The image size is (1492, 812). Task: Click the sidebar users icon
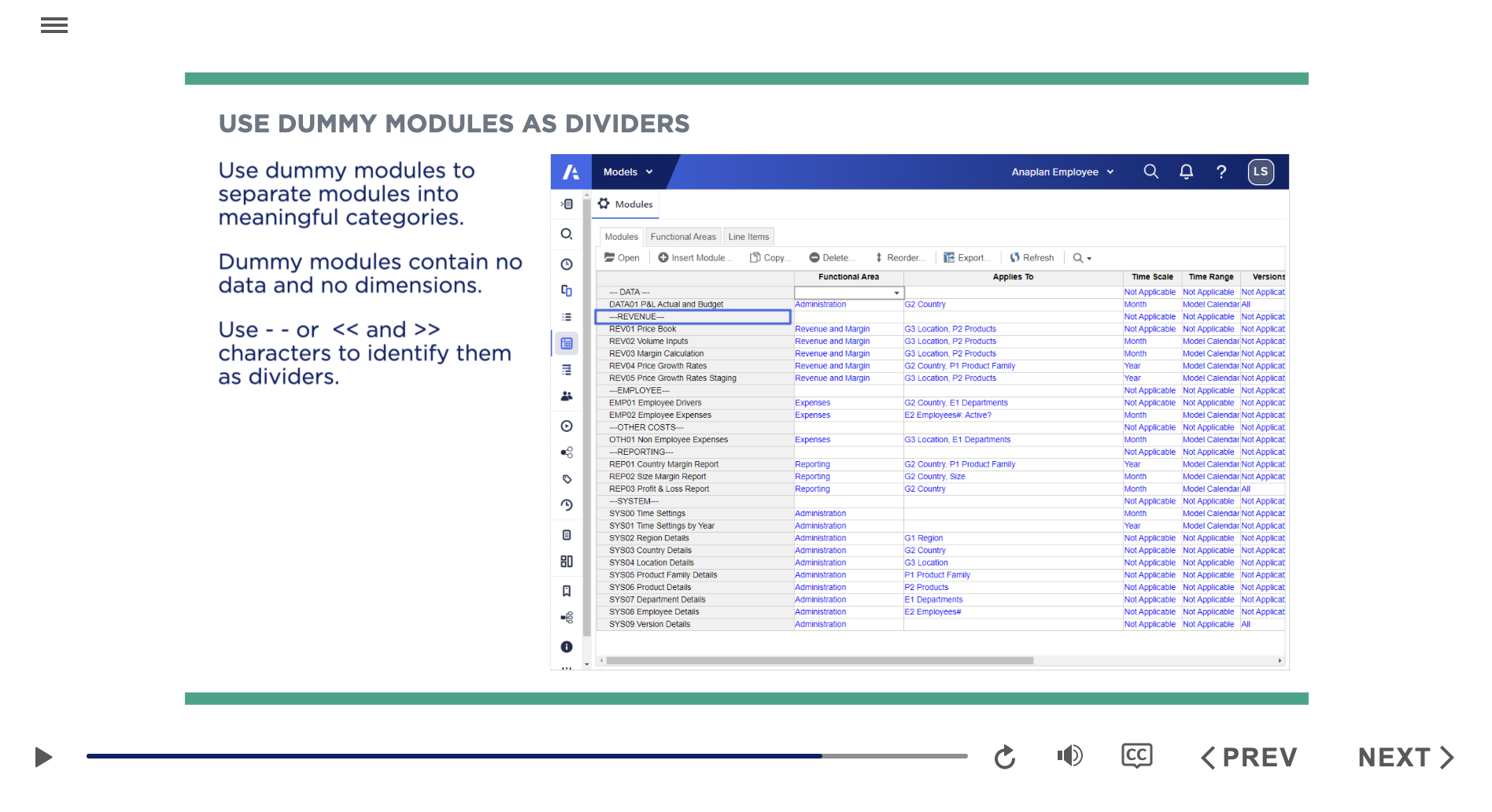point(567,397)
